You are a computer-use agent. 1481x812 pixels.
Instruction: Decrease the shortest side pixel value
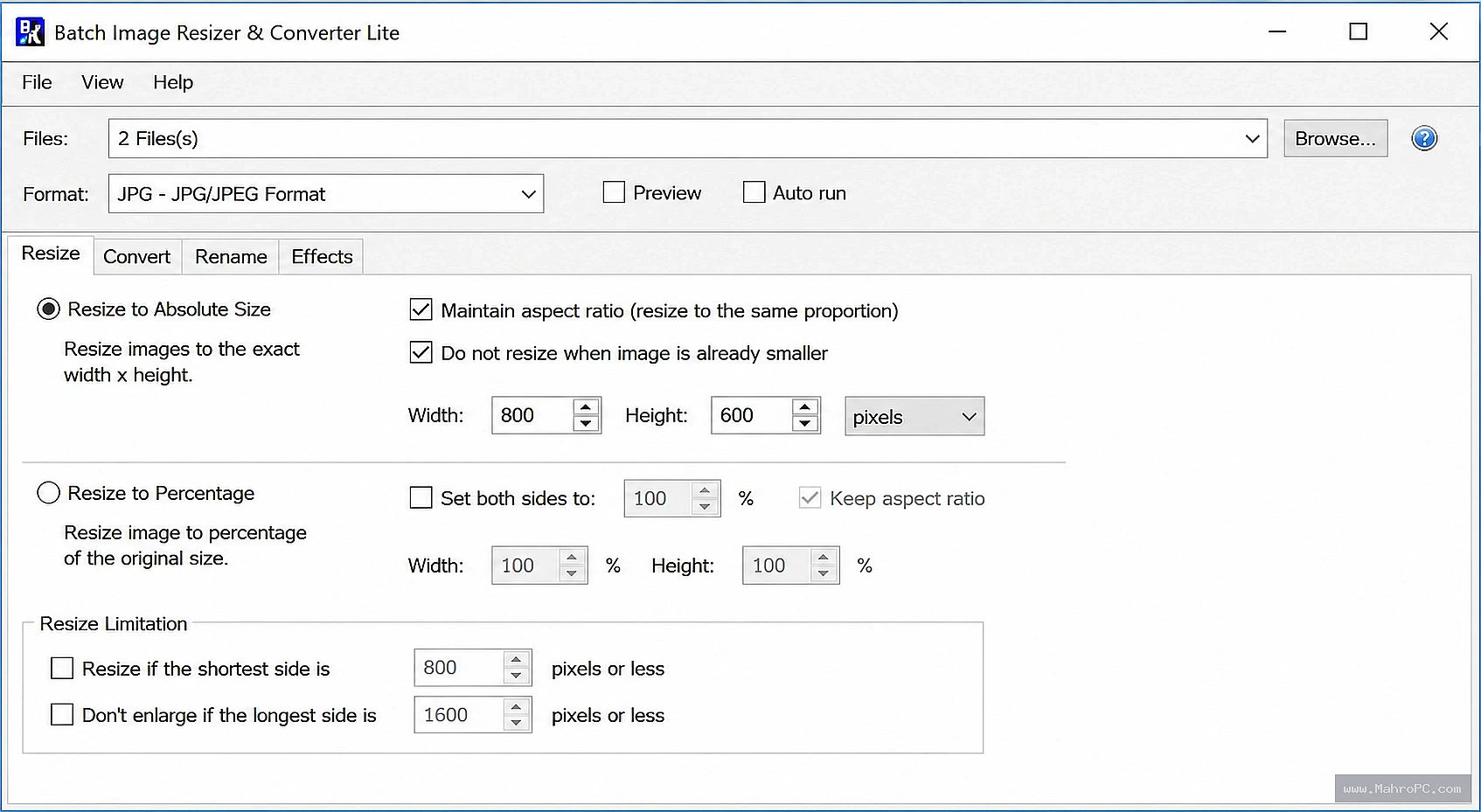[517, 677]
